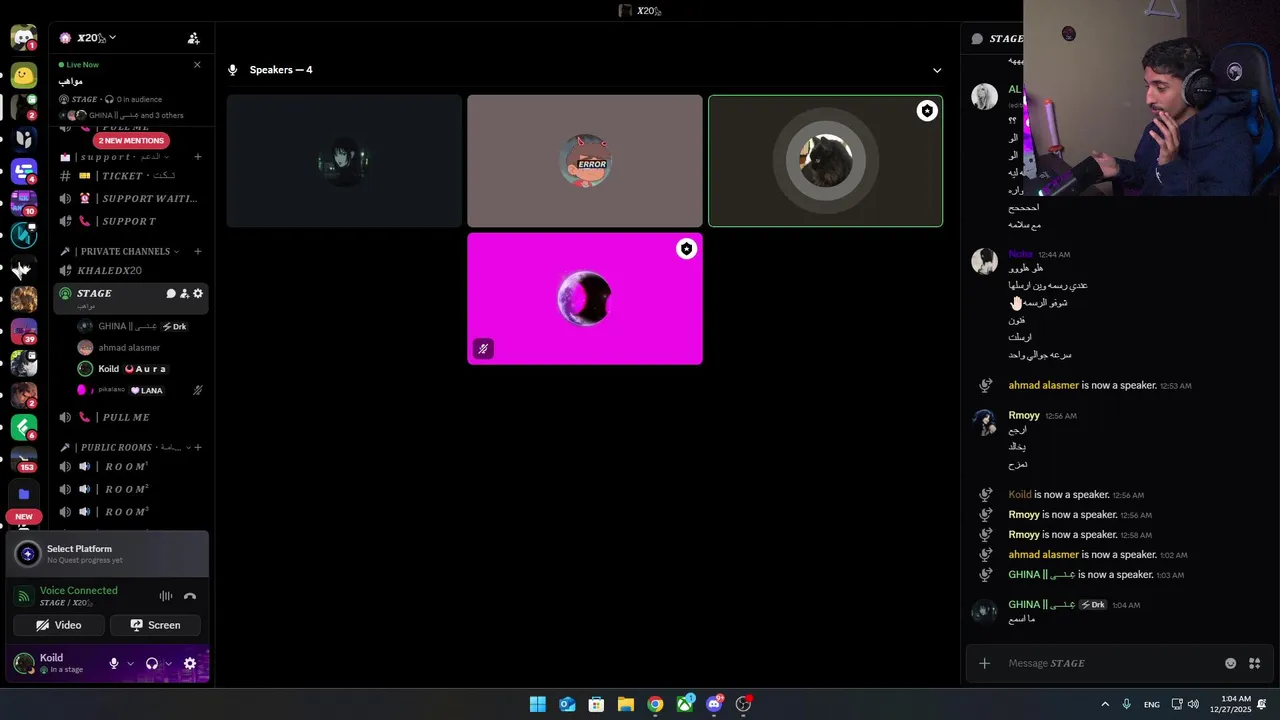The image size is (1280, 720).
Task: Open audio output options dropdown
Action: click(x=168, y=663)
